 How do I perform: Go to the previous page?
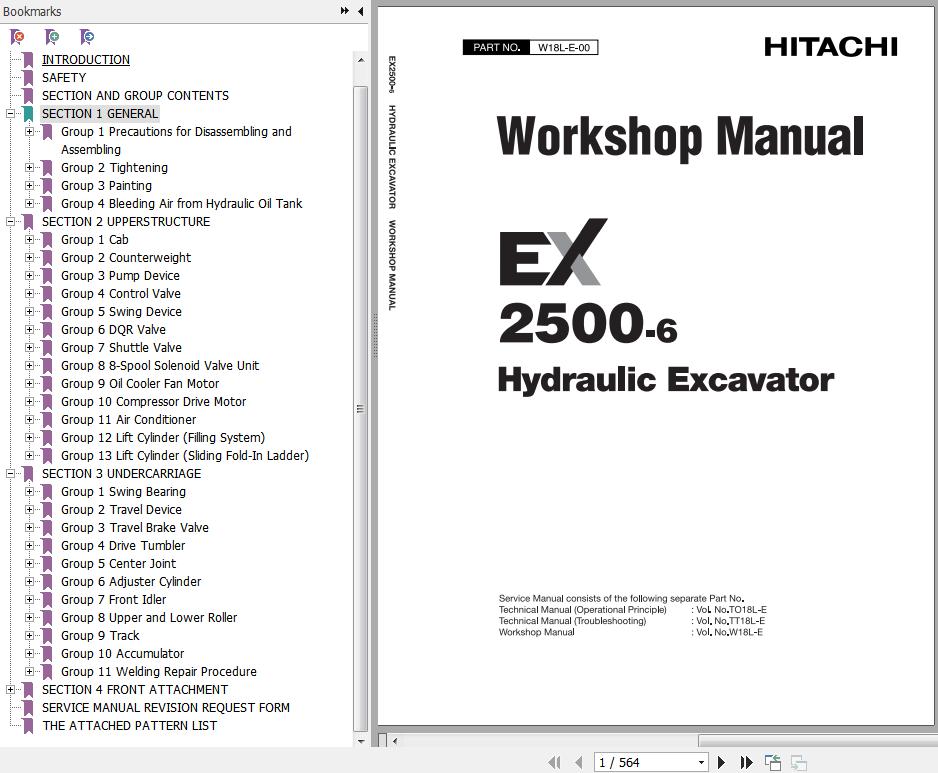[578, 762]
